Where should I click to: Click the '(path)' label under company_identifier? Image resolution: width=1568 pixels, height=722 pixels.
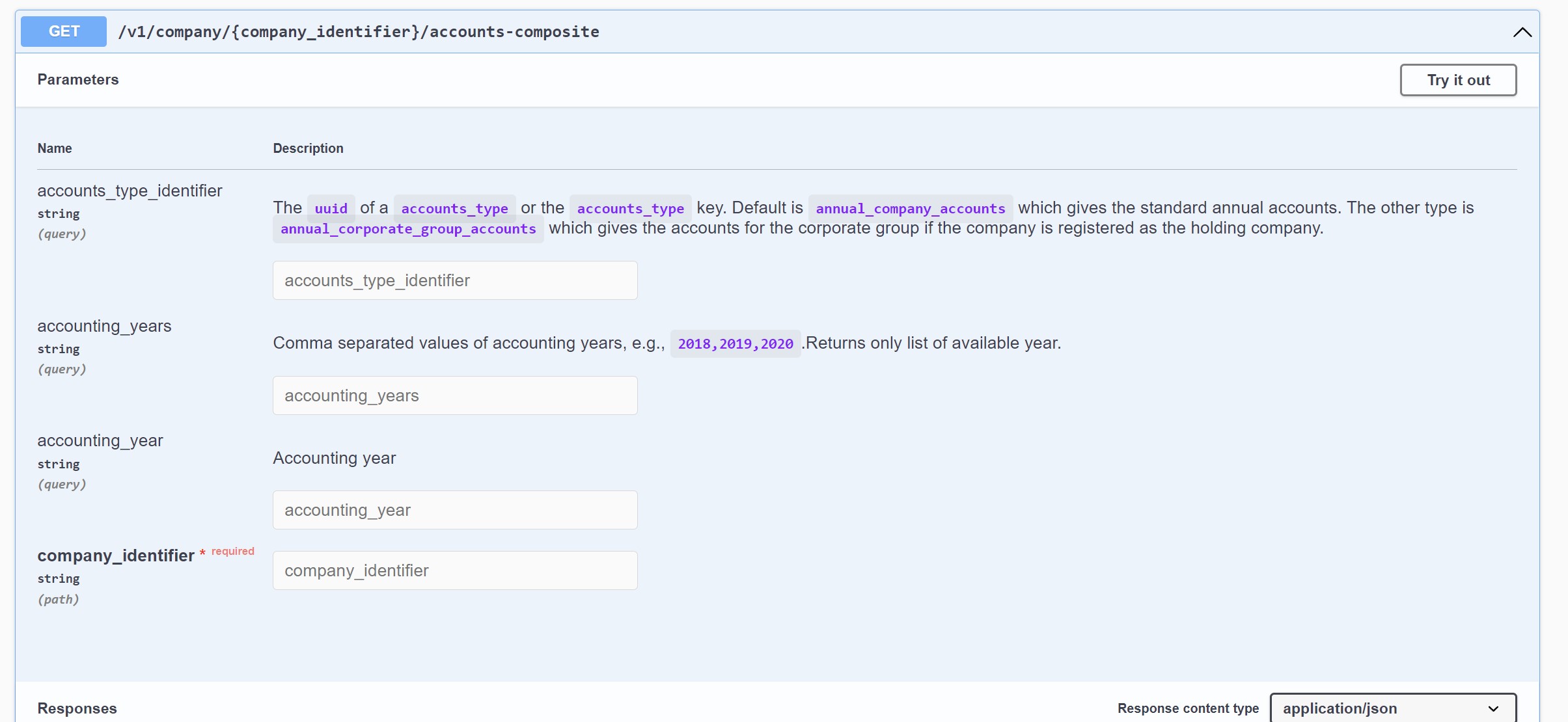(59, 599)
